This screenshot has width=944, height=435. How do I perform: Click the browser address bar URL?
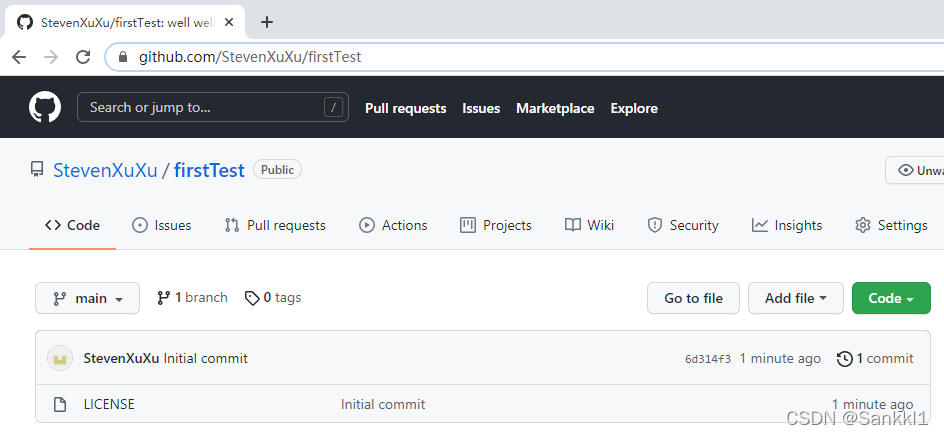pos(250,57)
